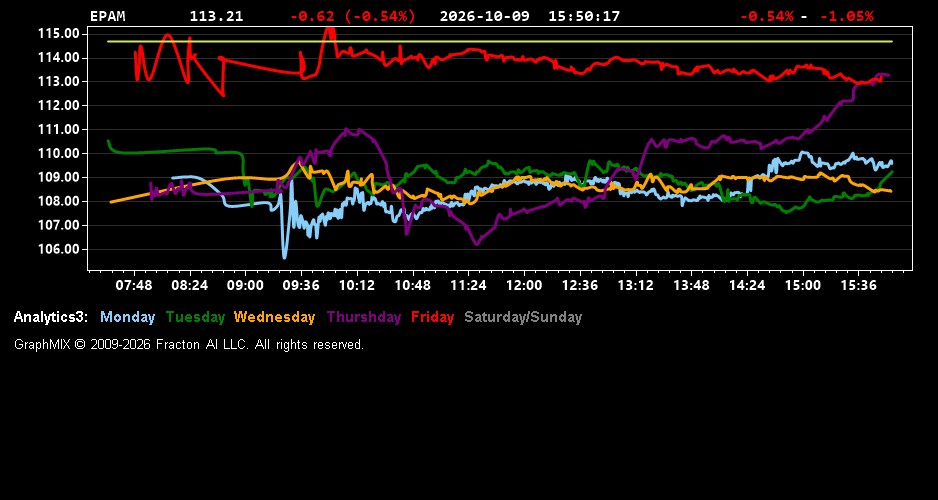Click the timestamp 15:50:17

coord(584,16)
